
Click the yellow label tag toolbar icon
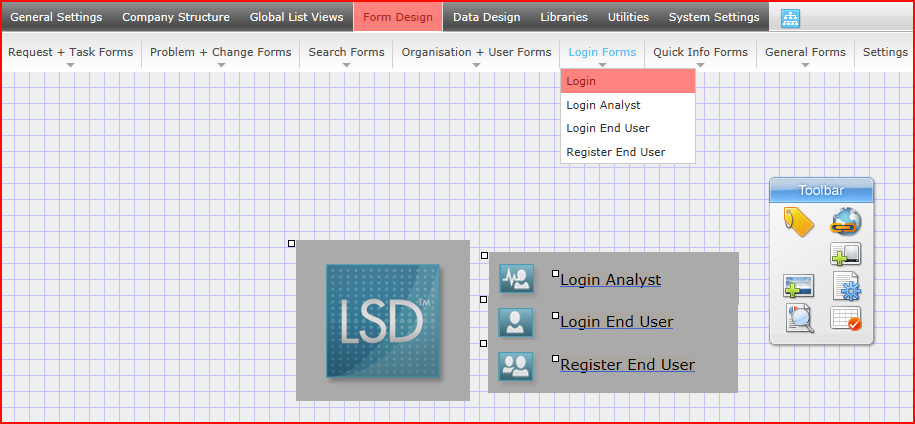tap(799, 223)
